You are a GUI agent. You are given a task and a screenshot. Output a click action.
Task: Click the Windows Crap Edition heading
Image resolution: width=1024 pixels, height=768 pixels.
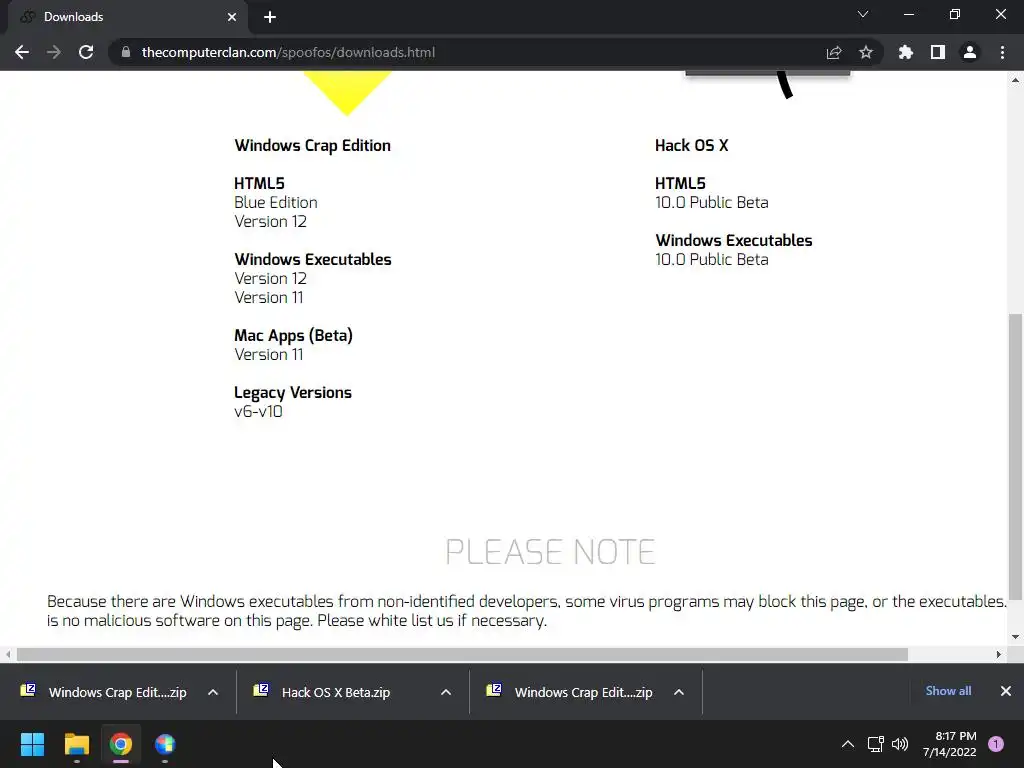tap(312, 146)
